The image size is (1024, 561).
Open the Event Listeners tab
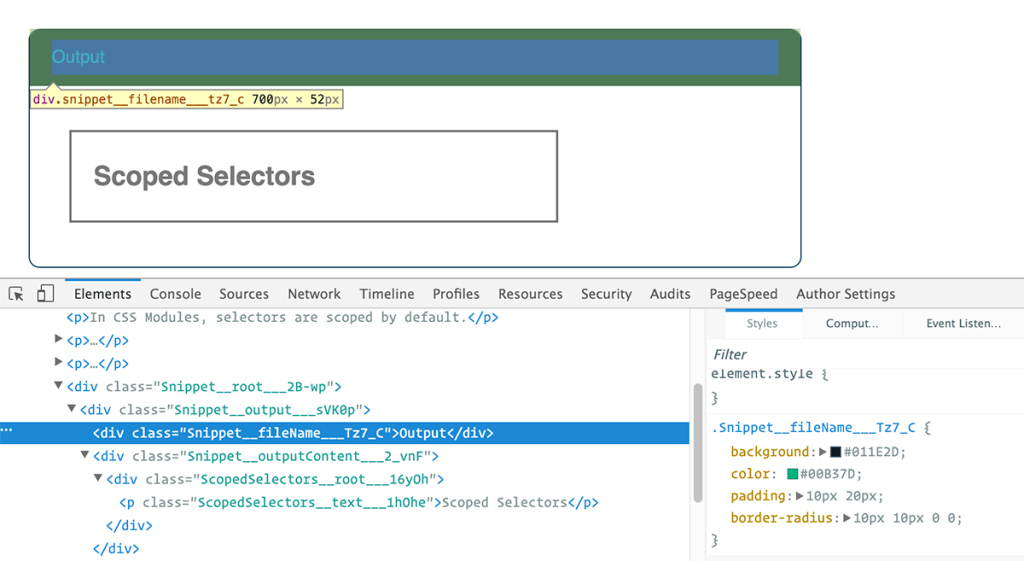coord(963,323)
